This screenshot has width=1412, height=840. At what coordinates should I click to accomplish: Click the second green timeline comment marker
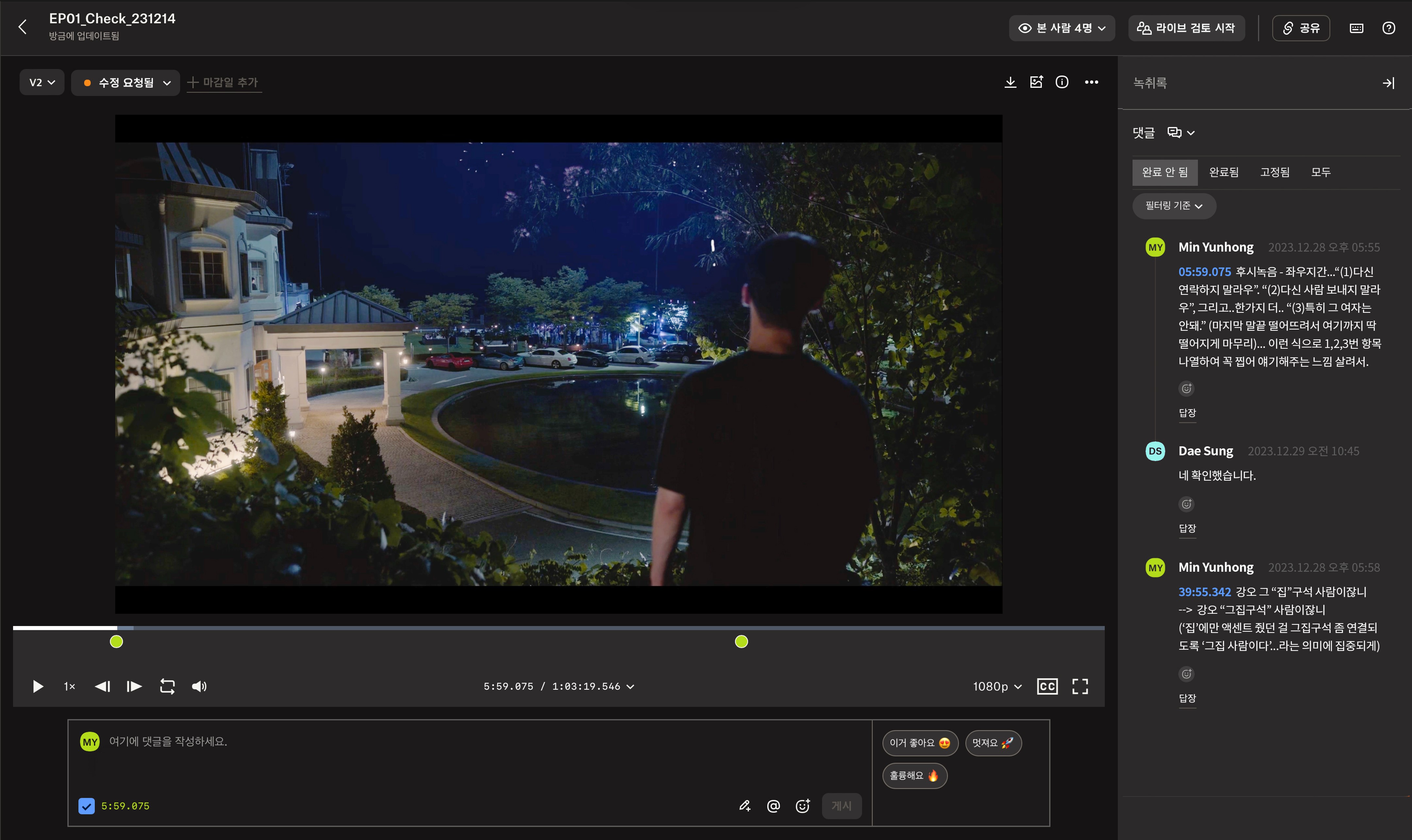tap(741, 641)
